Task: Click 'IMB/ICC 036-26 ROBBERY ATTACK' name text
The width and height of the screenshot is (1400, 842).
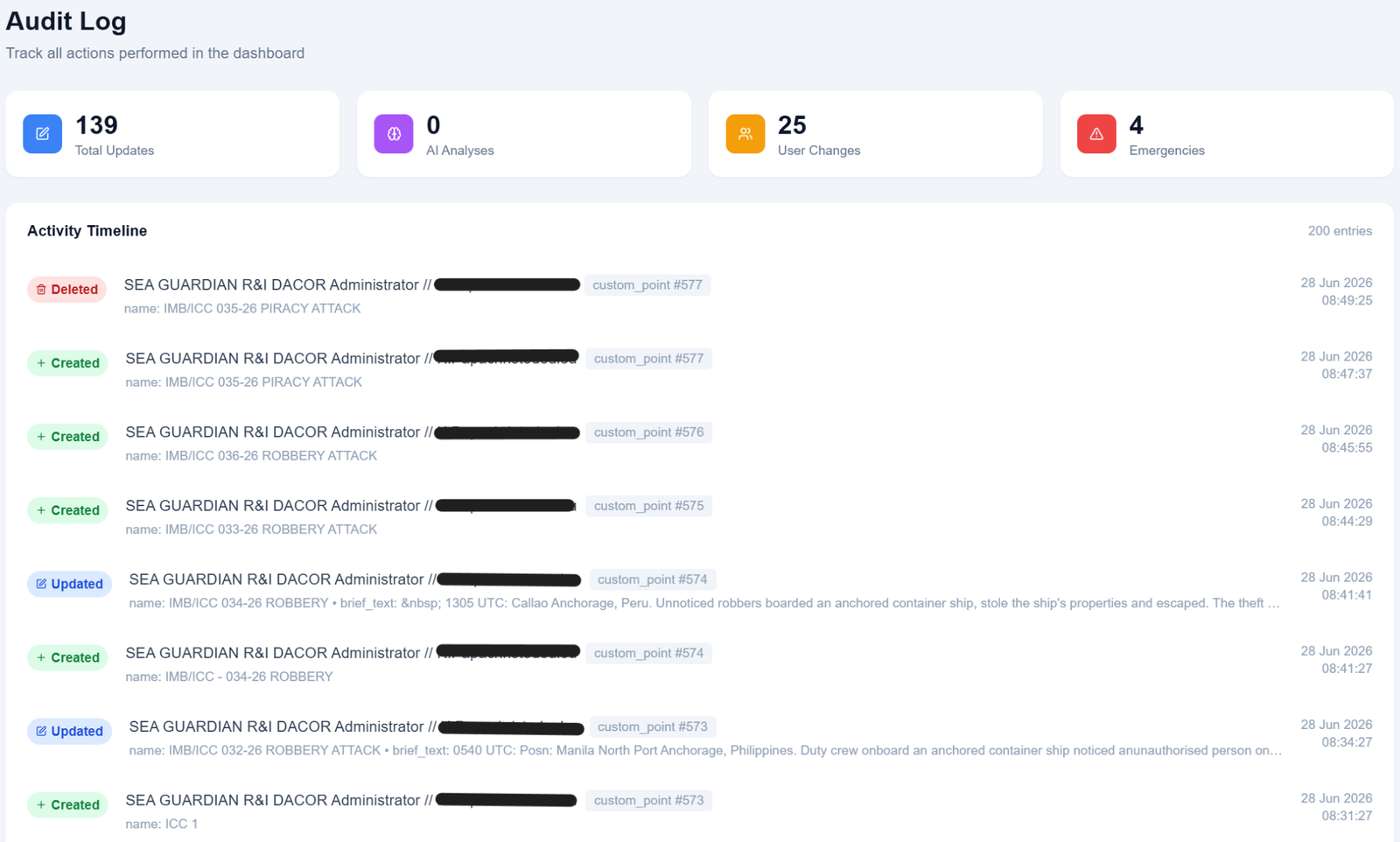Action: point(271,456)
